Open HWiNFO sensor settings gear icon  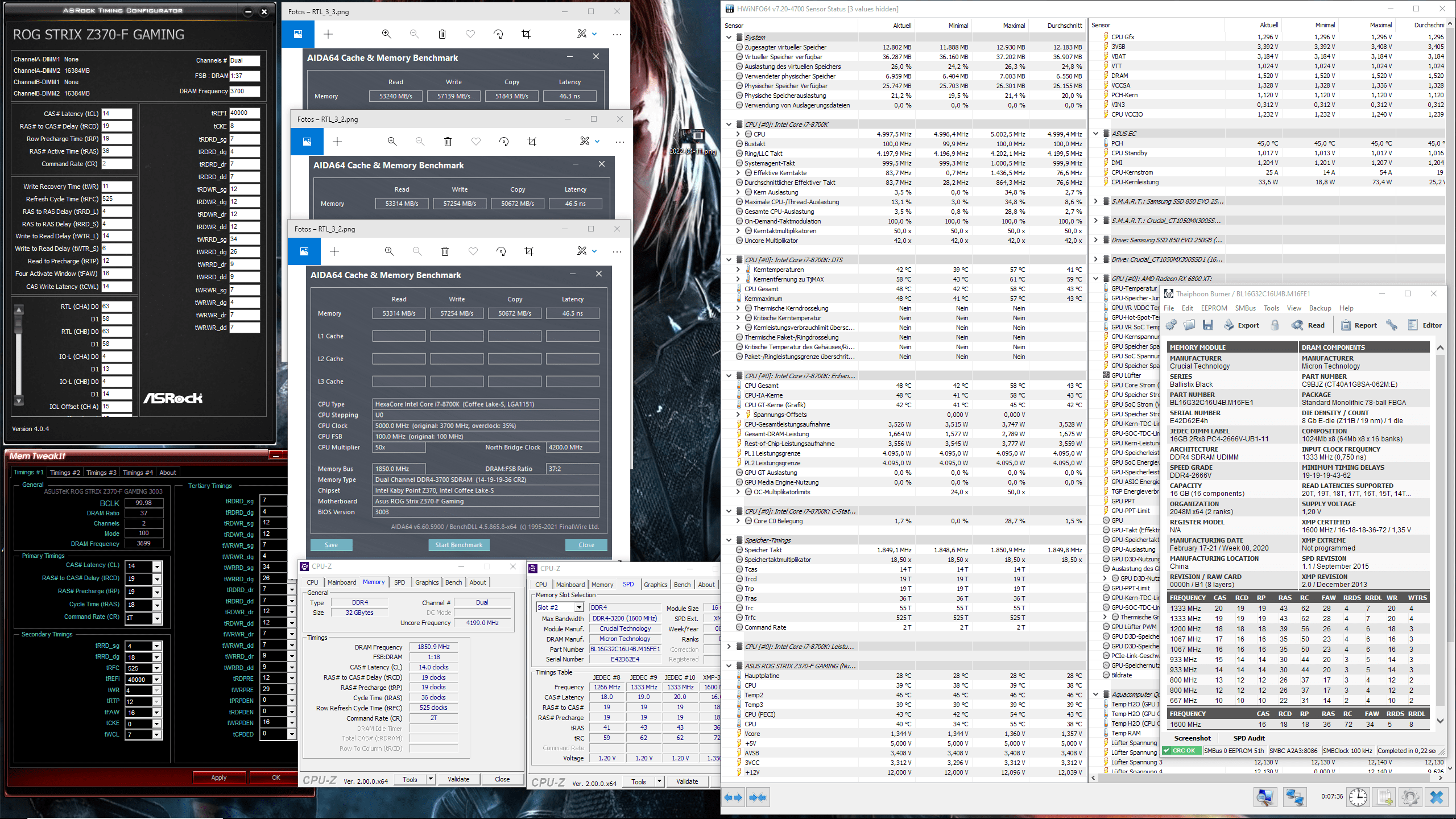point(1410,797)
